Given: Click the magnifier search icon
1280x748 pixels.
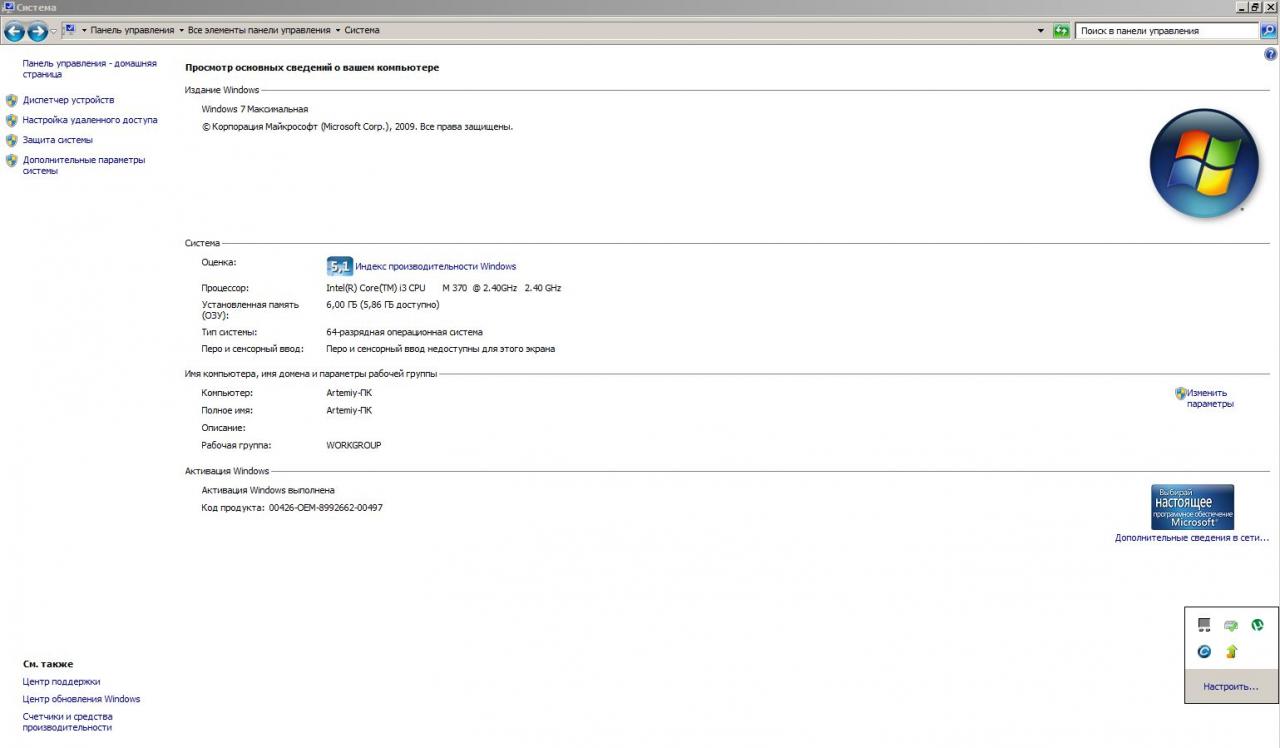Looking at the screenshot, I should (1268, 31).
